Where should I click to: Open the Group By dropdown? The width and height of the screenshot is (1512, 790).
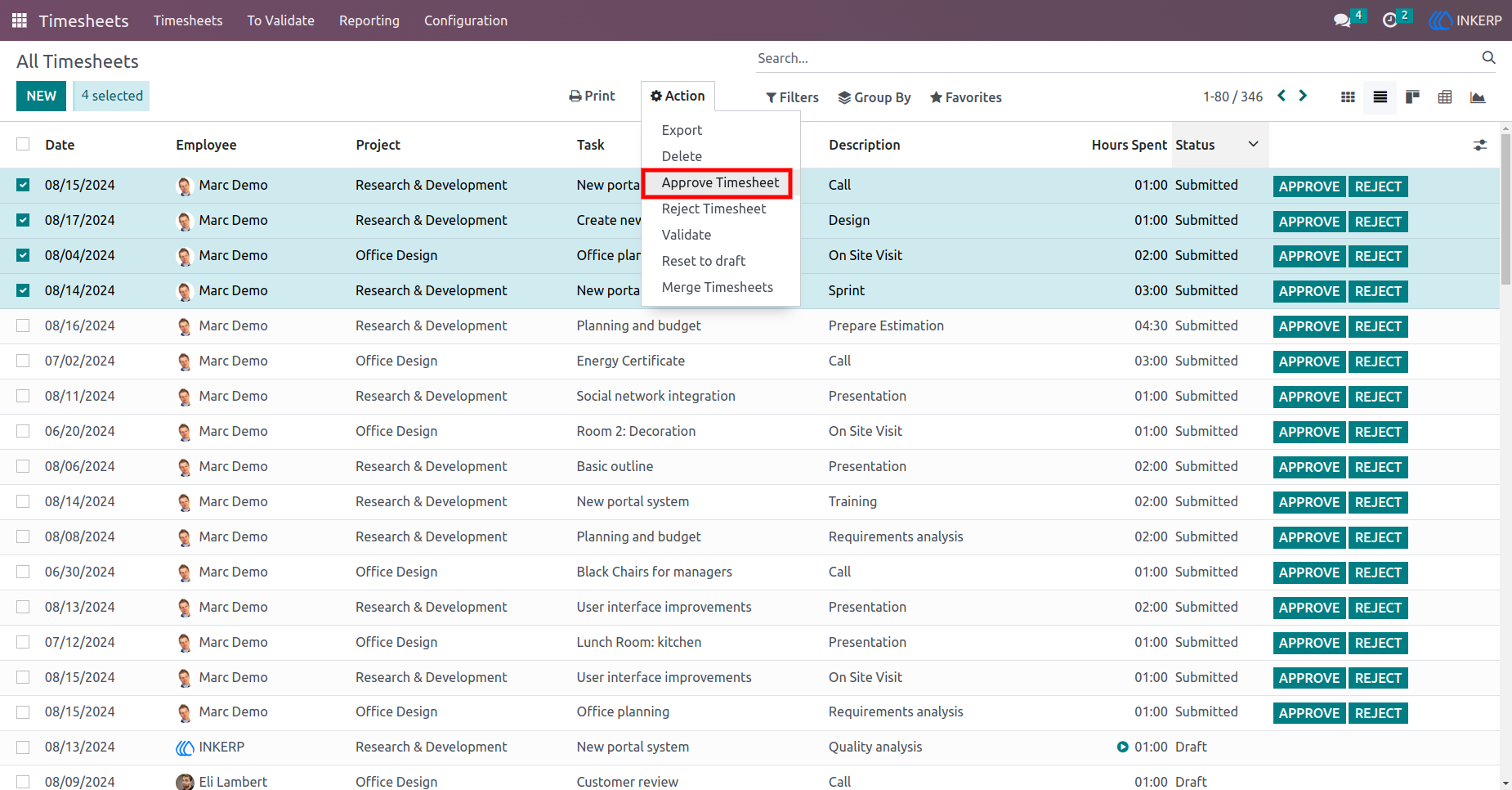[x=875, y=97]
